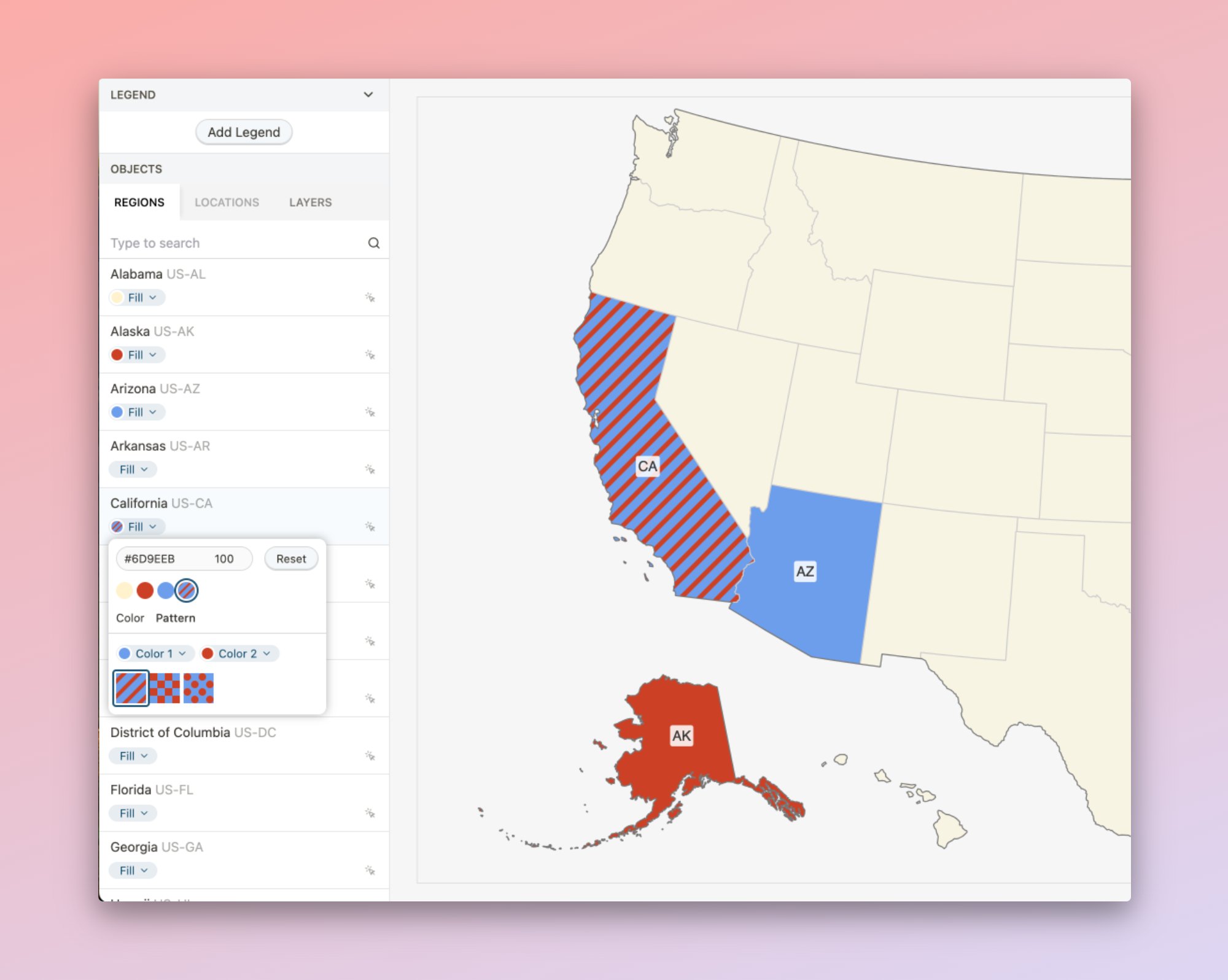Click the locate icon in the Arkansas row
The image size is (1228, 980).
(x=370, y=469)
